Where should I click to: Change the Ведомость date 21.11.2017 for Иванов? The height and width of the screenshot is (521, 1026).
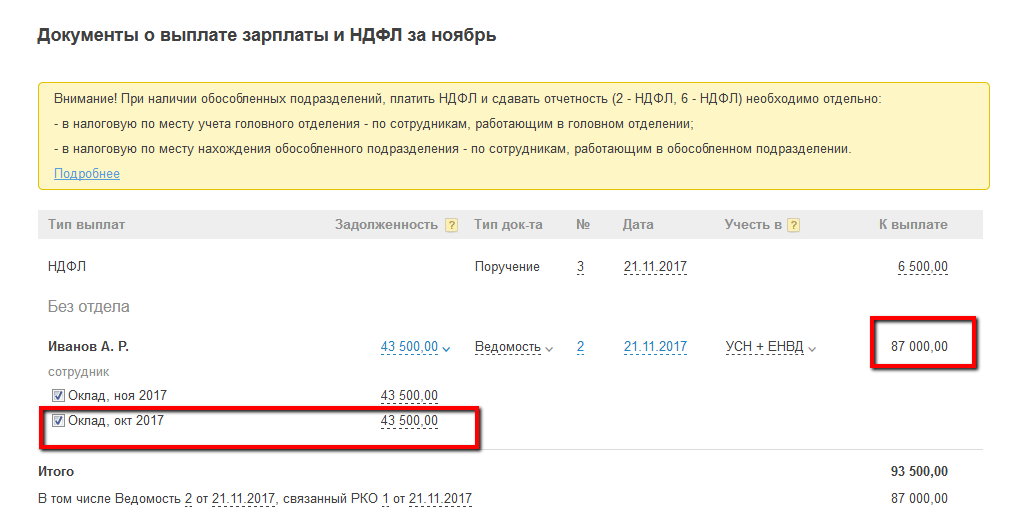click(x=655, y=347)
